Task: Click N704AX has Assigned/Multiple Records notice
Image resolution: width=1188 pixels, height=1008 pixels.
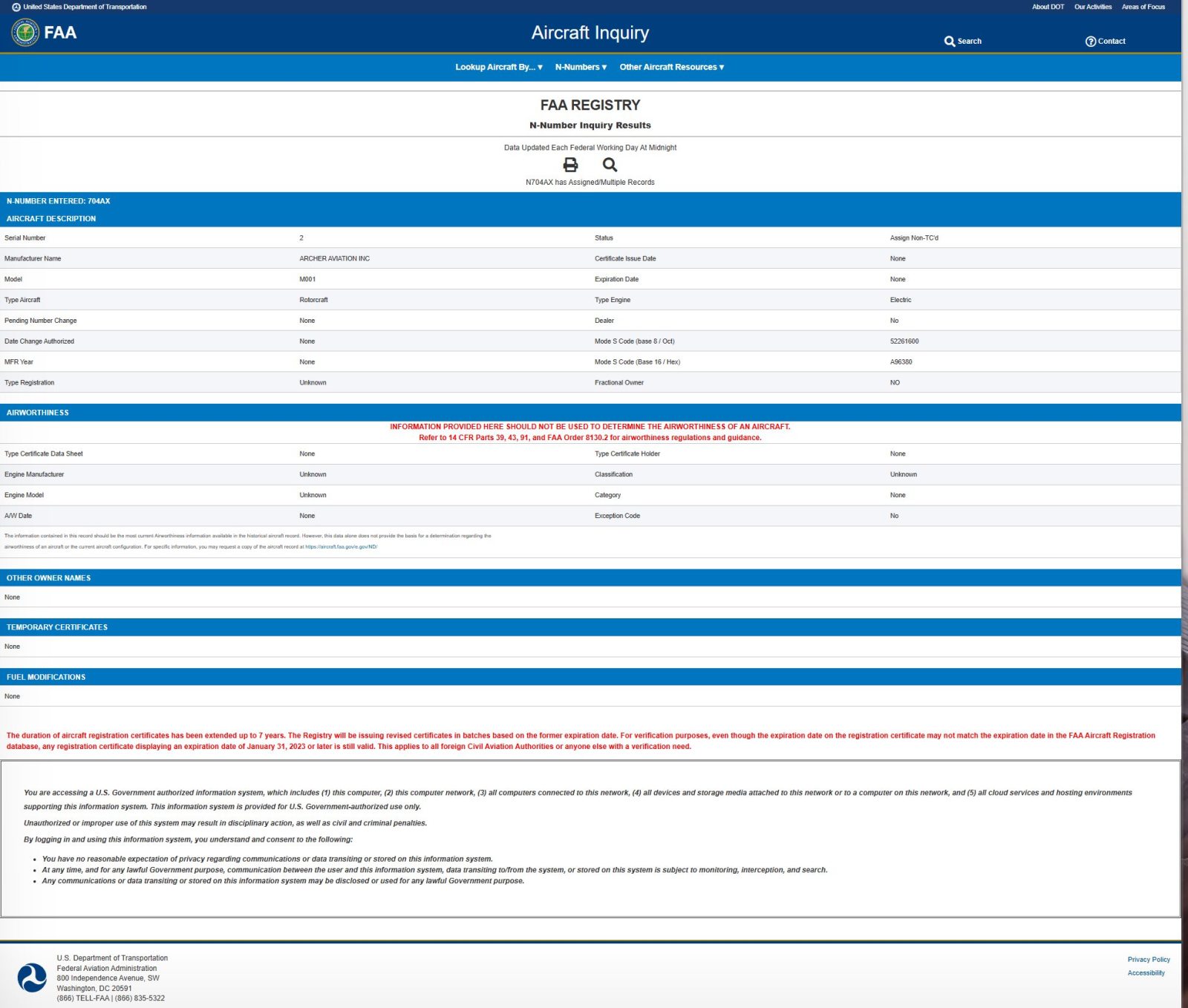Action: pyautogui.click(x=590, y=183)
